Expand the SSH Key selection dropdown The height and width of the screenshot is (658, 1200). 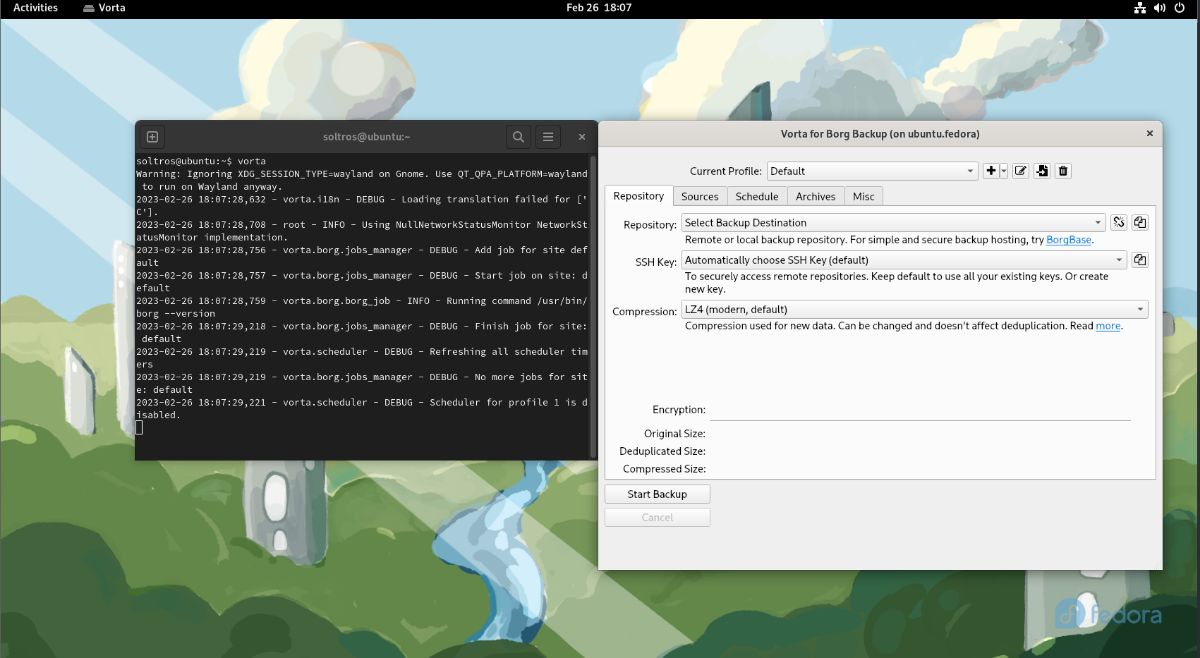click(1118, 260)
